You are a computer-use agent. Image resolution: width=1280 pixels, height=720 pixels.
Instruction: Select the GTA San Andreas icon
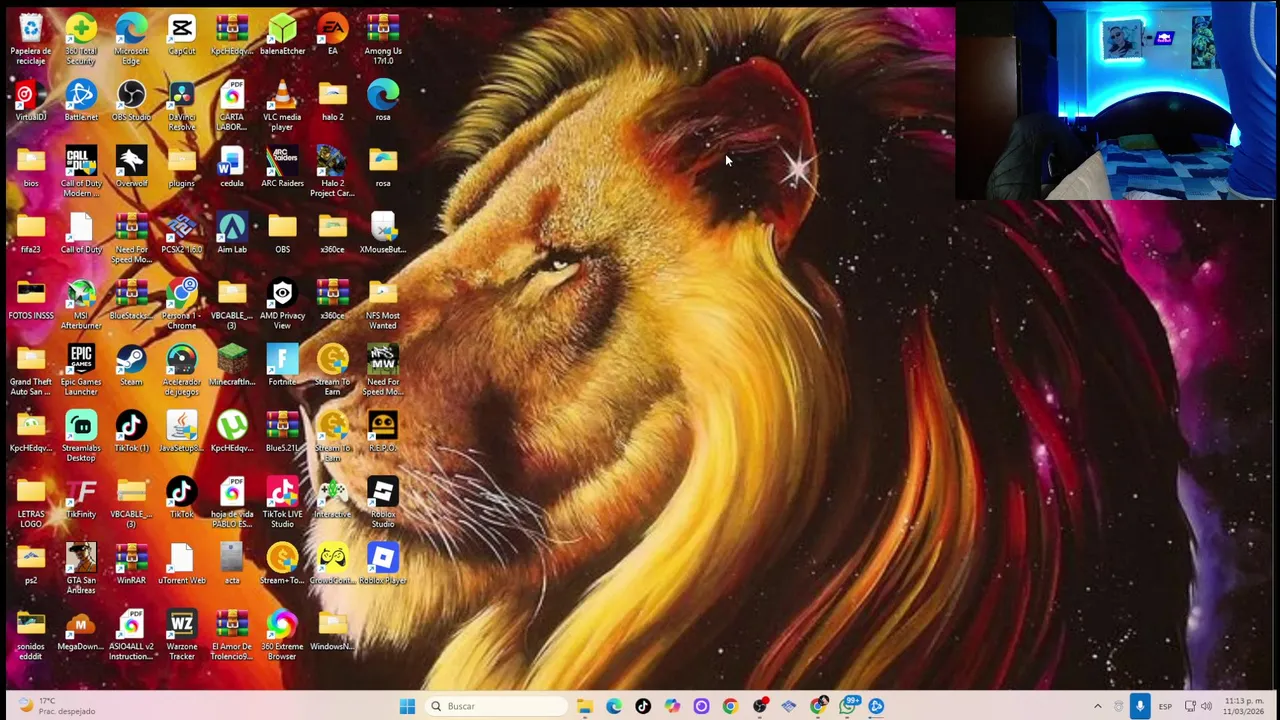[81, 568]
